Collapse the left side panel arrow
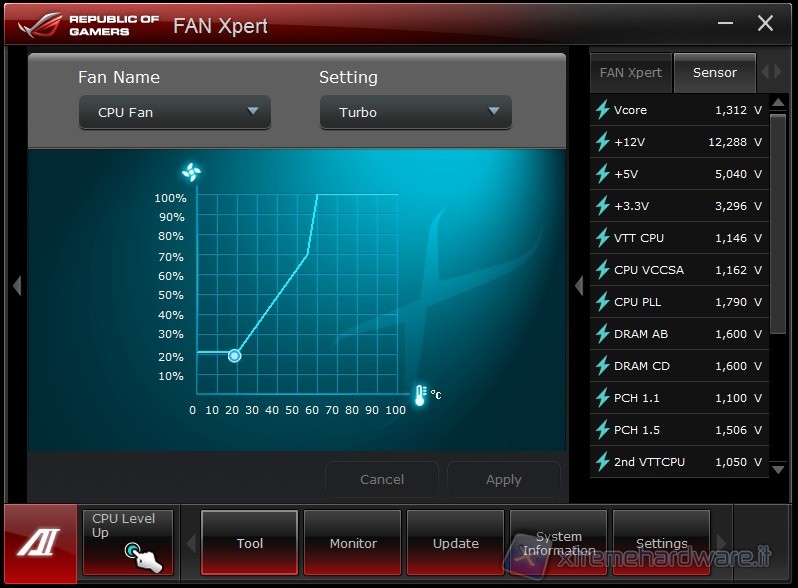 [x=16, y=286]
